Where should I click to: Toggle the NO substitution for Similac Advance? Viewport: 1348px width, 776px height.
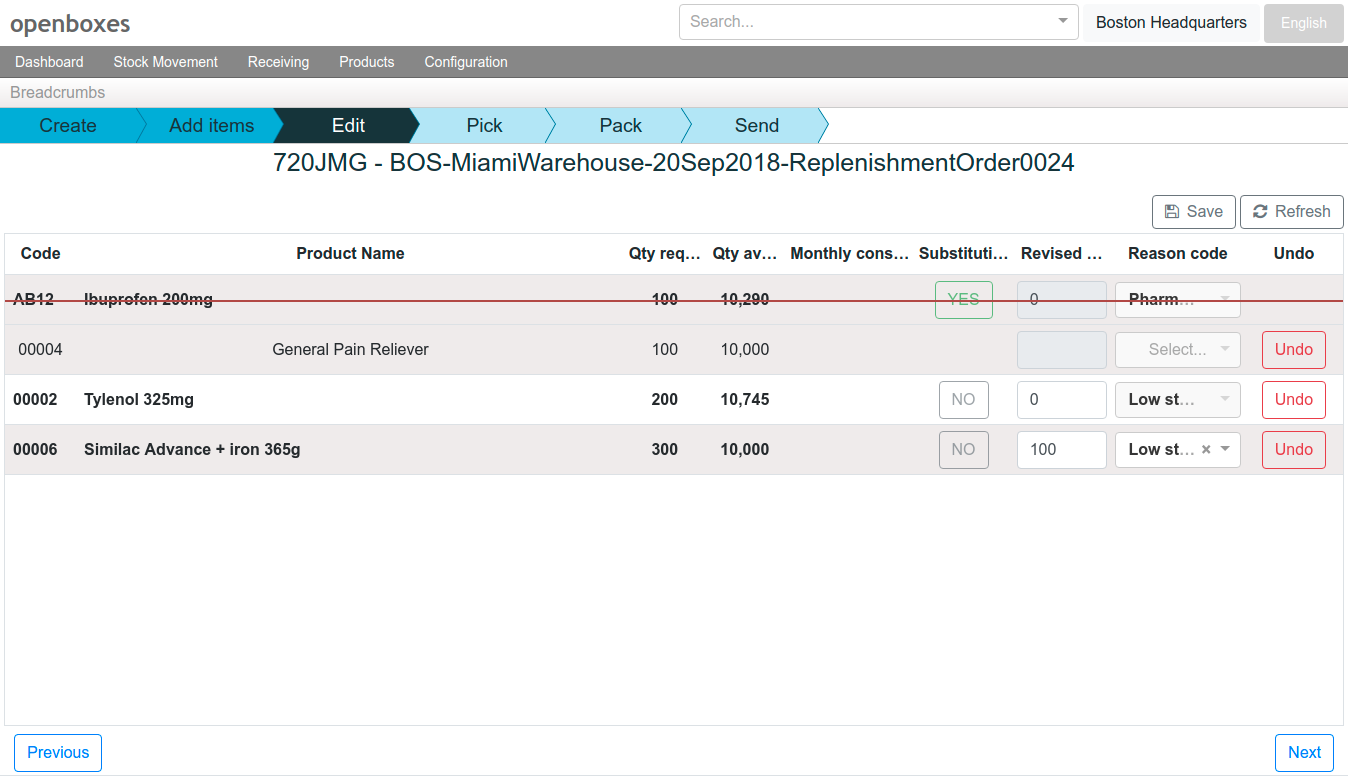pos(963,450)
